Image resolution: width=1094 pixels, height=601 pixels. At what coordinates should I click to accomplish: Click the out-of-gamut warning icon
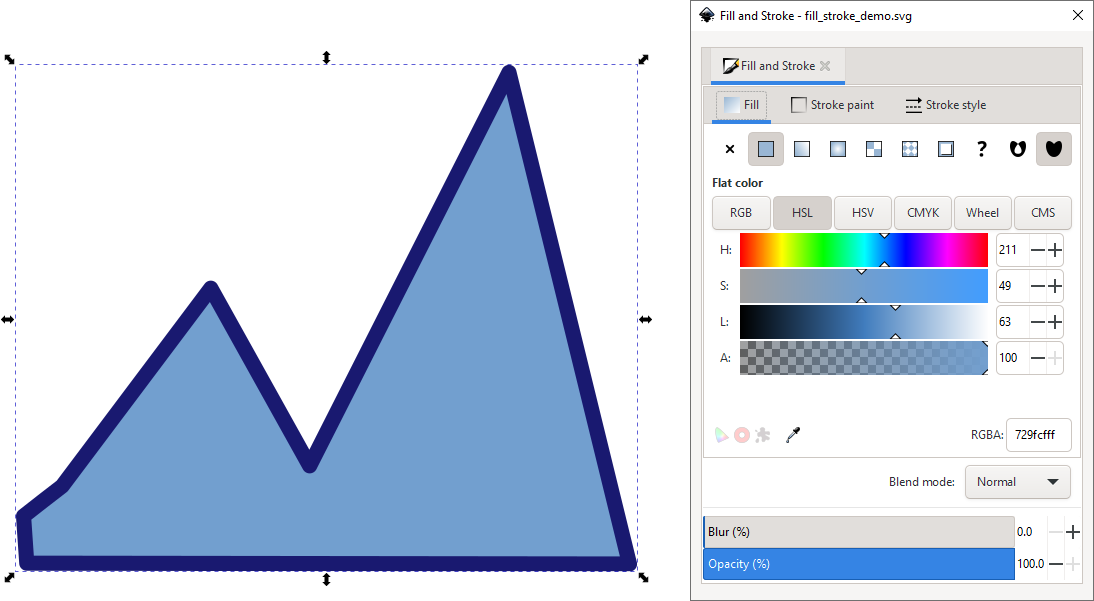click(742, 435)
